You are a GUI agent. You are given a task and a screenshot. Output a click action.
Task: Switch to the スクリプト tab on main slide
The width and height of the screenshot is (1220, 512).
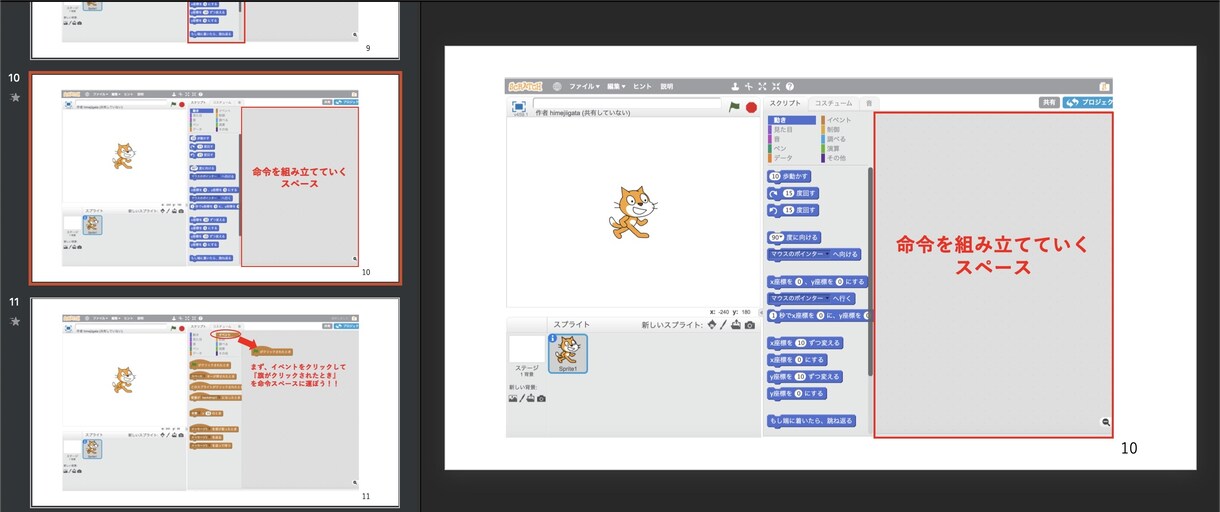[x=786, y=103]
